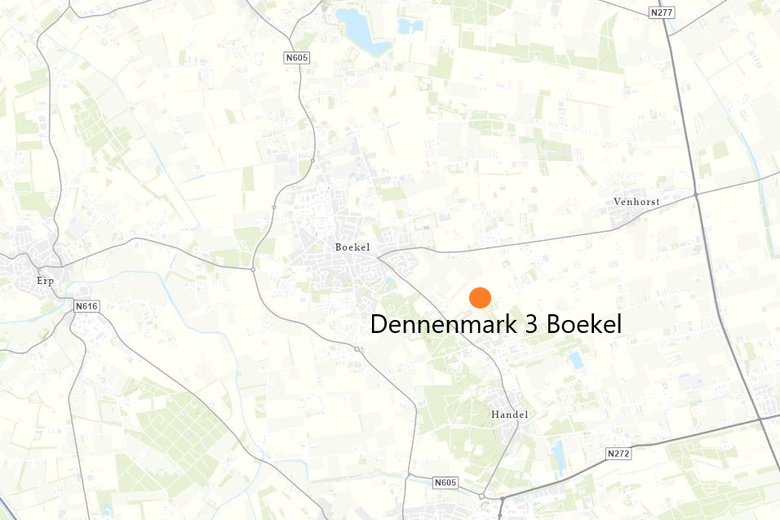Click the small pond beside the large lake

410,26
